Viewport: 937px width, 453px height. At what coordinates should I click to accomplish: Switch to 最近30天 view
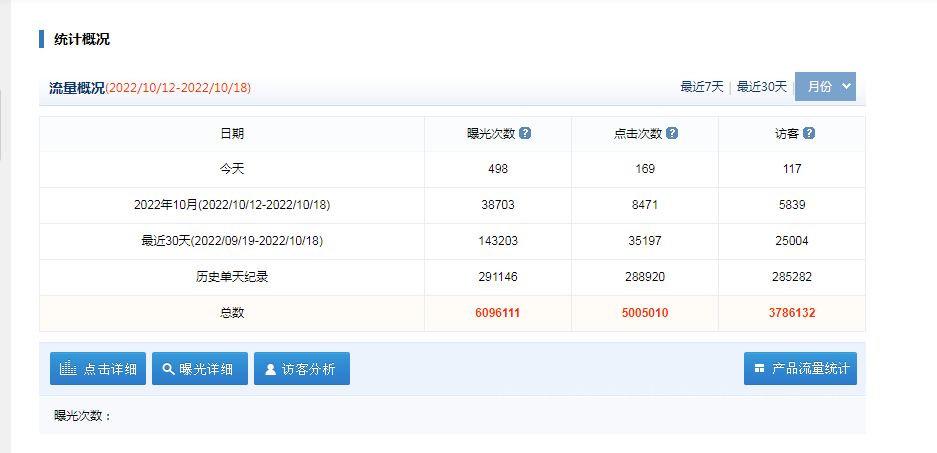coord(762,87)
